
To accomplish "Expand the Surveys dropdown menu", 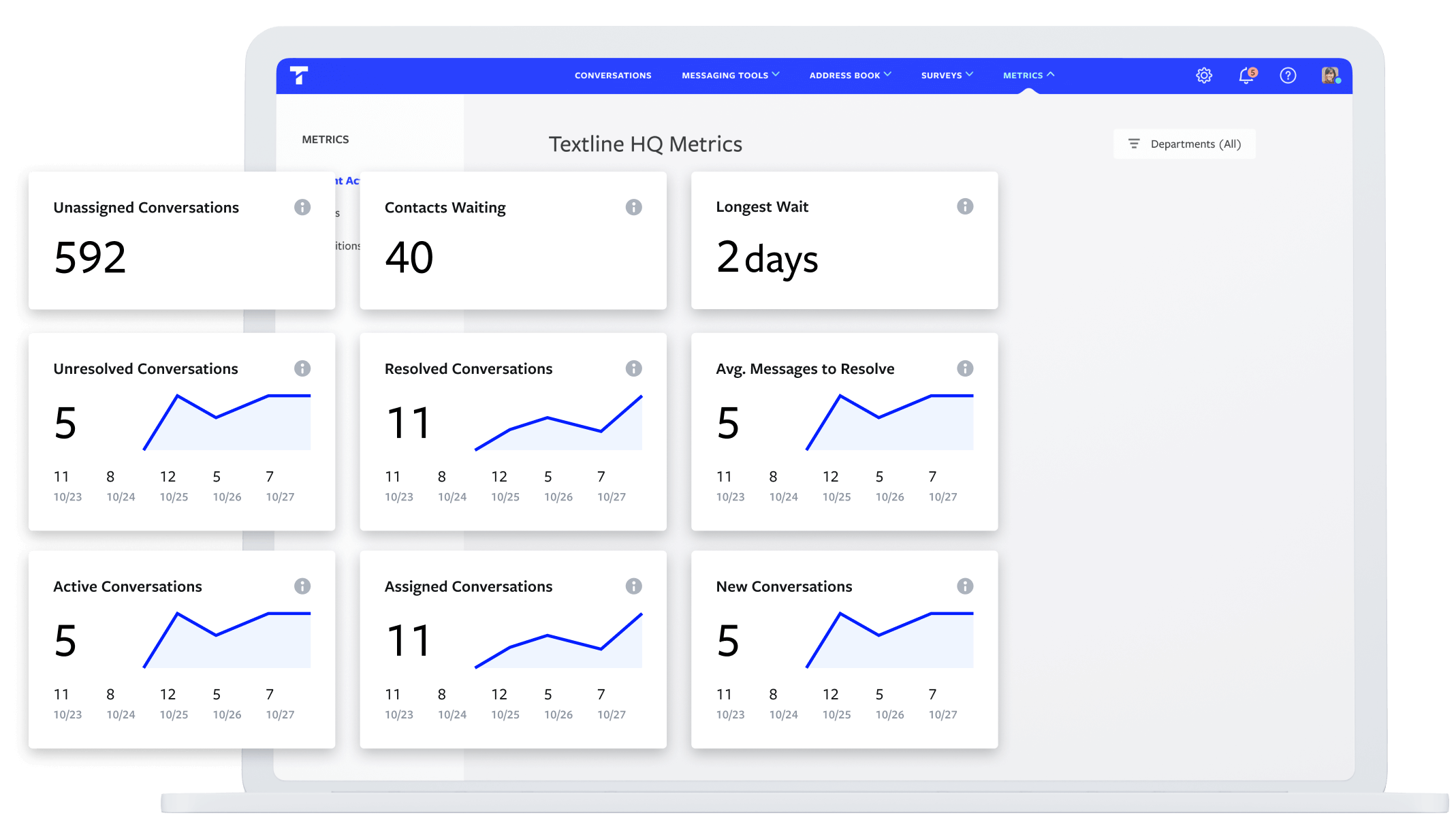I will (x=947, y=76).
